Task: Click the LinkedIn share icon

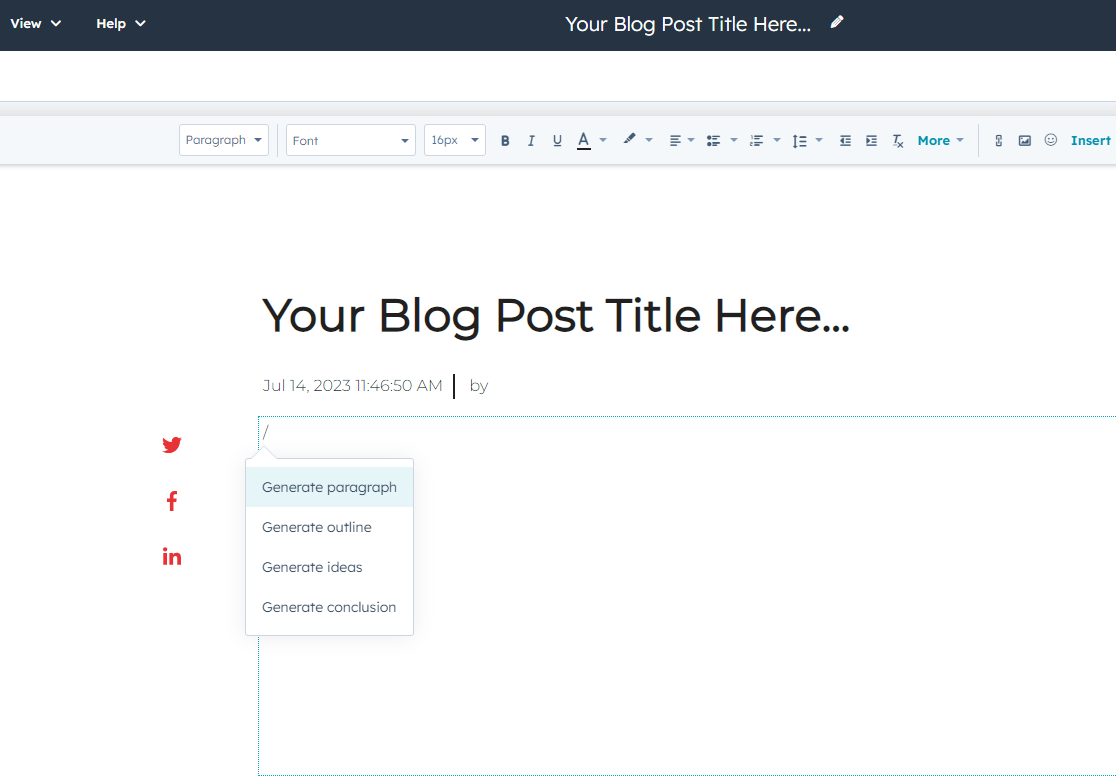Action: point(172,556)
